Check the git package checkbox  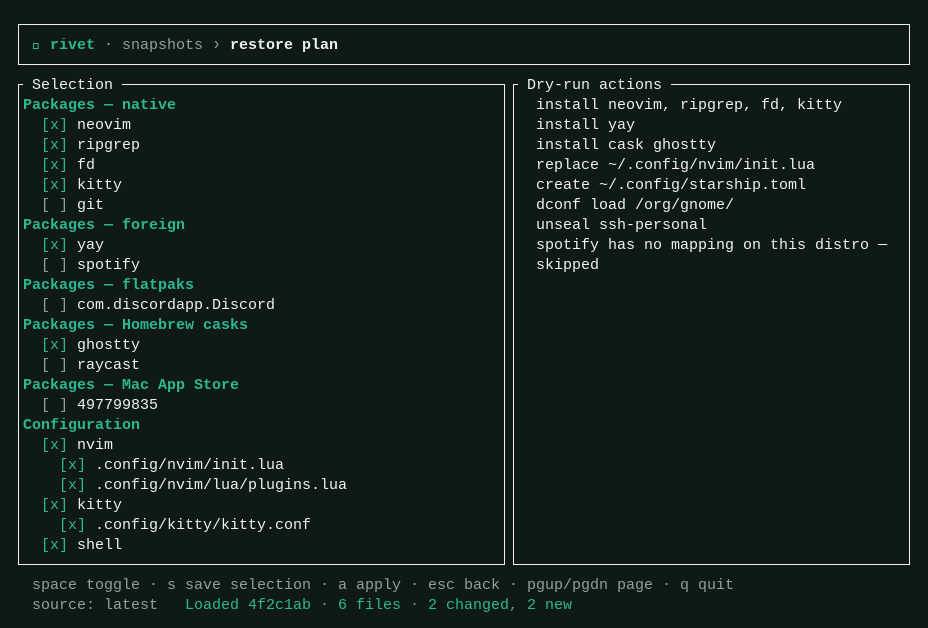(54, 205)
